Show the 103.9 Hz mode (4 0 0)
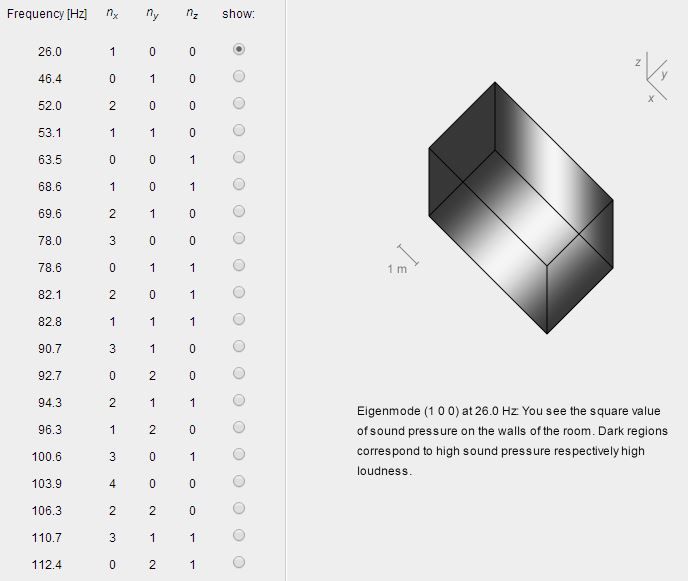Image resolution: width=688 pixels, height=581 pixels. tap(239, 481)
